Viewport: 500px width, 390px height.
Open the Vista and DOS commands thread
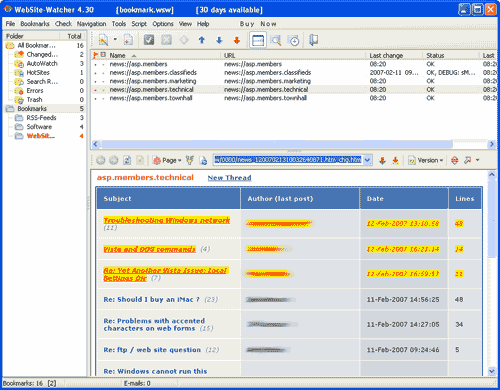(x=149, y=249)
